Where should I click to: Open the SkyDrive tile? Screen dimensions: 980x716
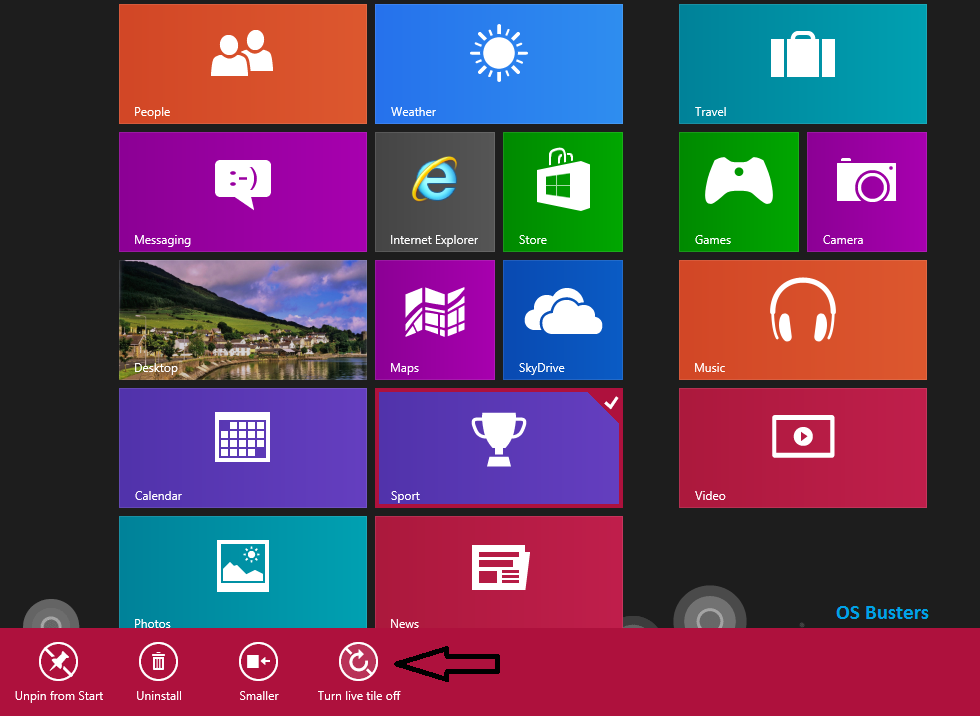tap(562, 319)
